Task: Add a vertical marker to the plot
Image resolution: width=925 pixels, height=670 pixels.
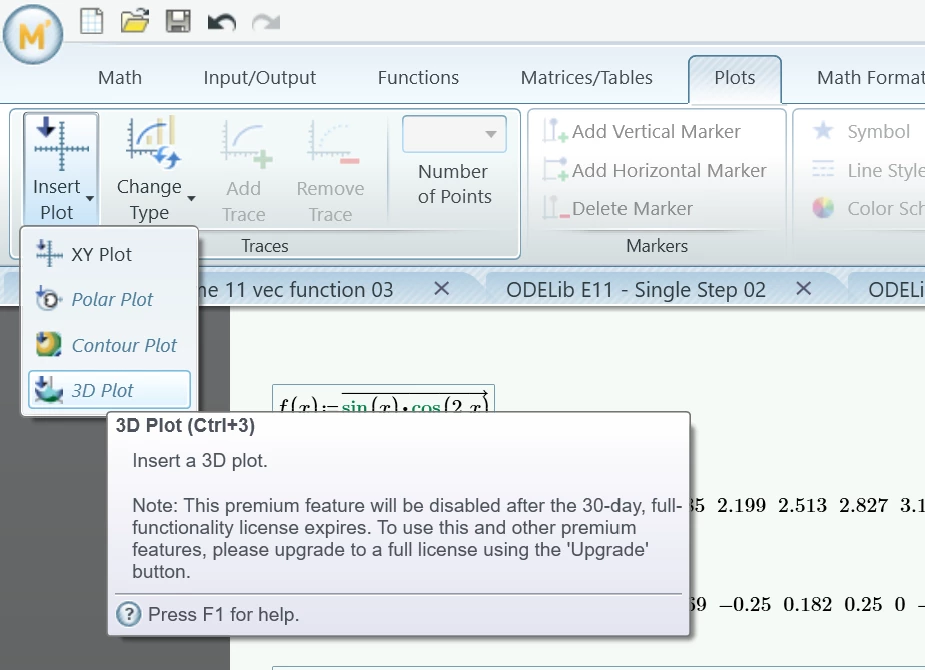Action: pyautogui.click(x=641, y=131)
